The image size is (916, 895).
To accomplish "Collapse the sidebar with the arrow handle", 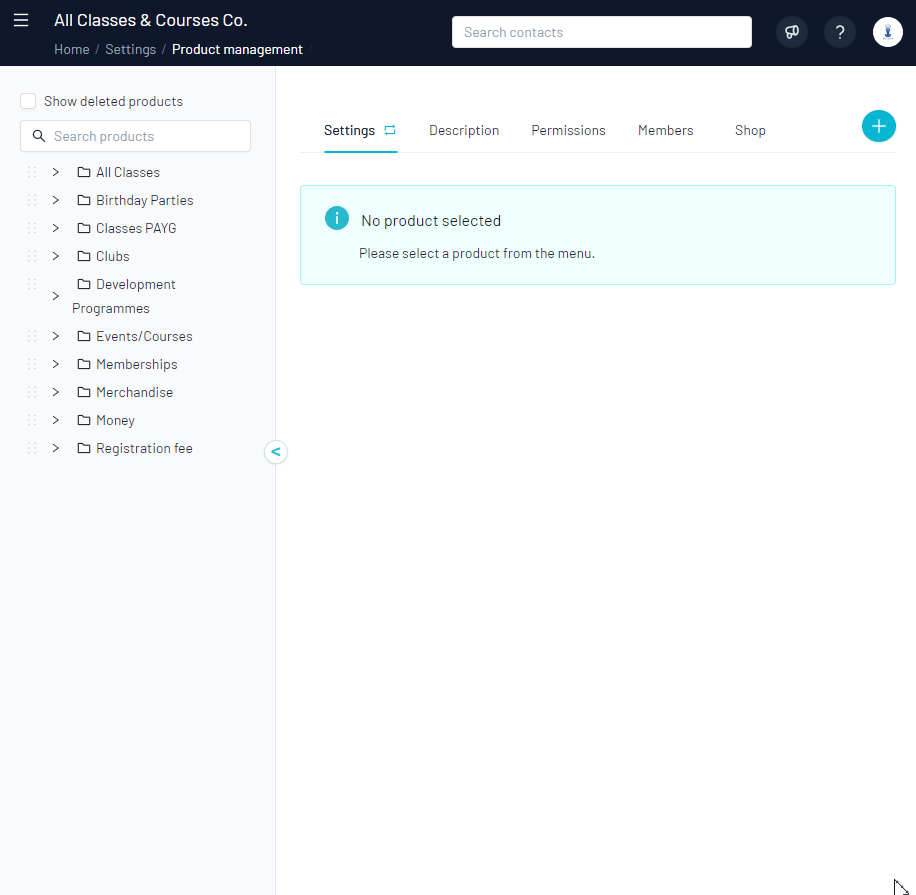I will (x=276, y=452).
